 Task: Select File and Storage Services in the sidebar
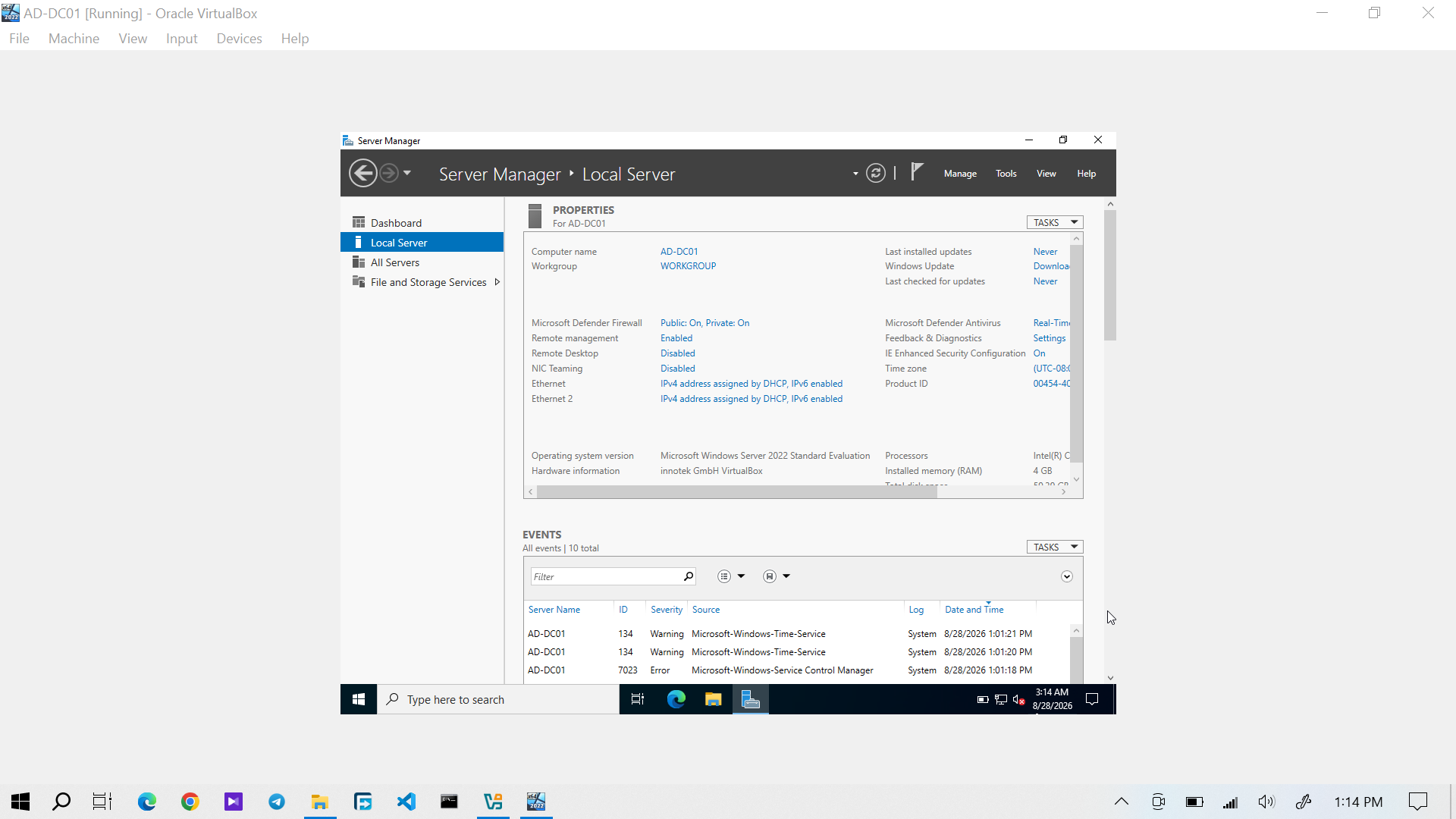(428, 282)
